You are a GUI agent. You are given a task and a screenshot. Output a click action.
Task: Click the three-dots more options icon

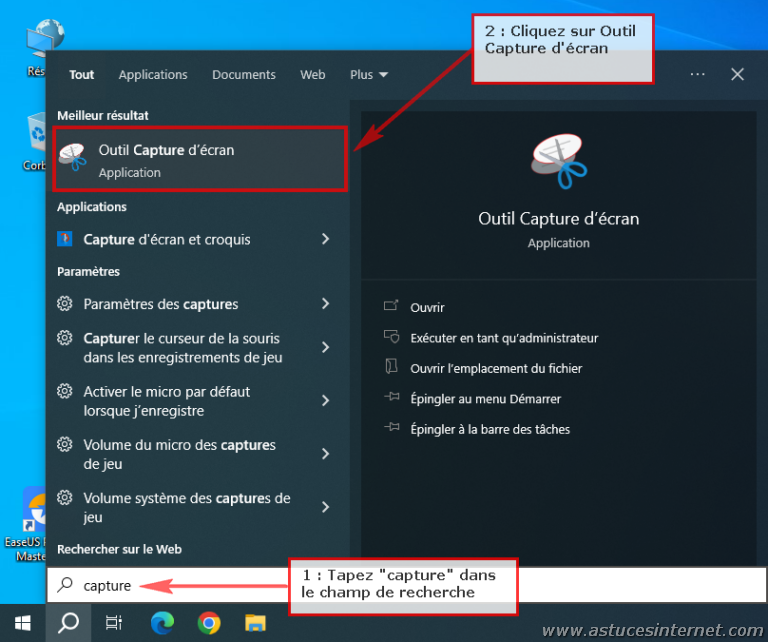click(697, 74)
